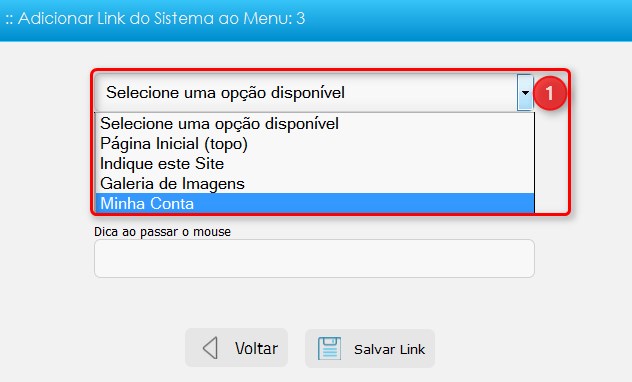Click the Voltar button
This screenshot has width=632, height=382.
click(x=237, y=348)
